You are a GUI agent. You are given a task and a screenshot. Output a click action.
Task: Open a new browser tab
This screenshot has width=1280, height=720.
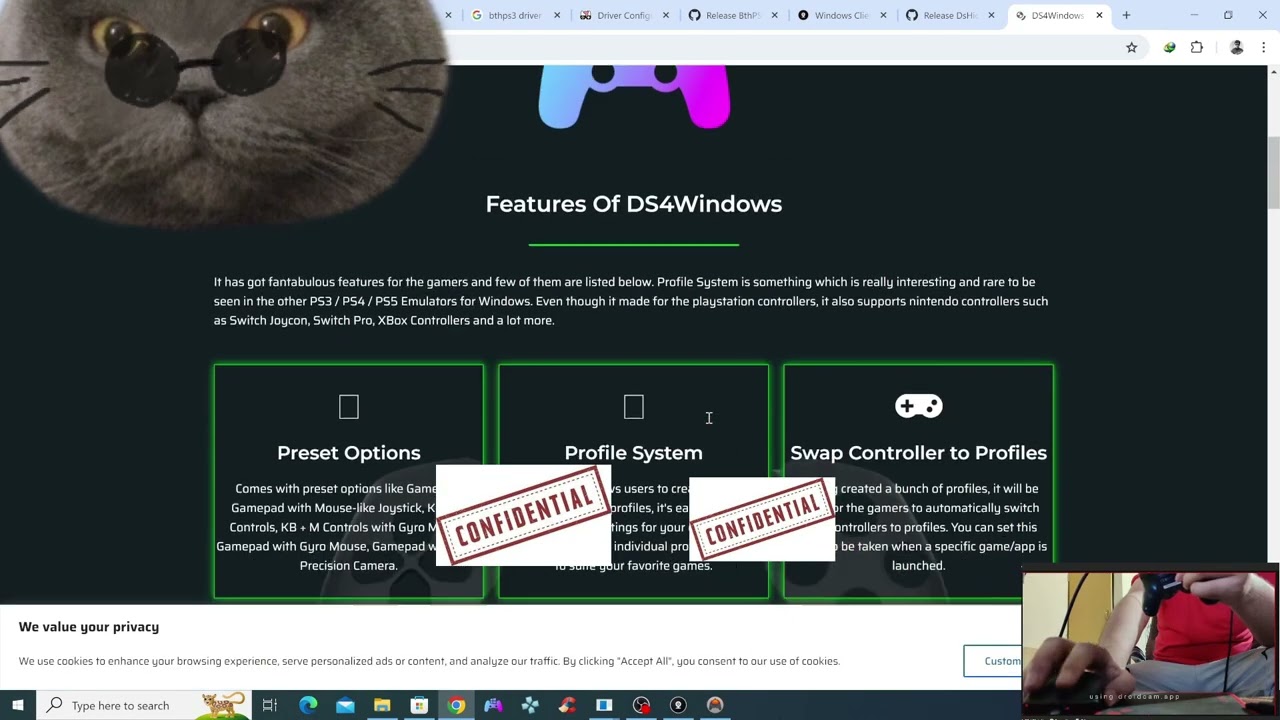click(x=1126, y=15)
